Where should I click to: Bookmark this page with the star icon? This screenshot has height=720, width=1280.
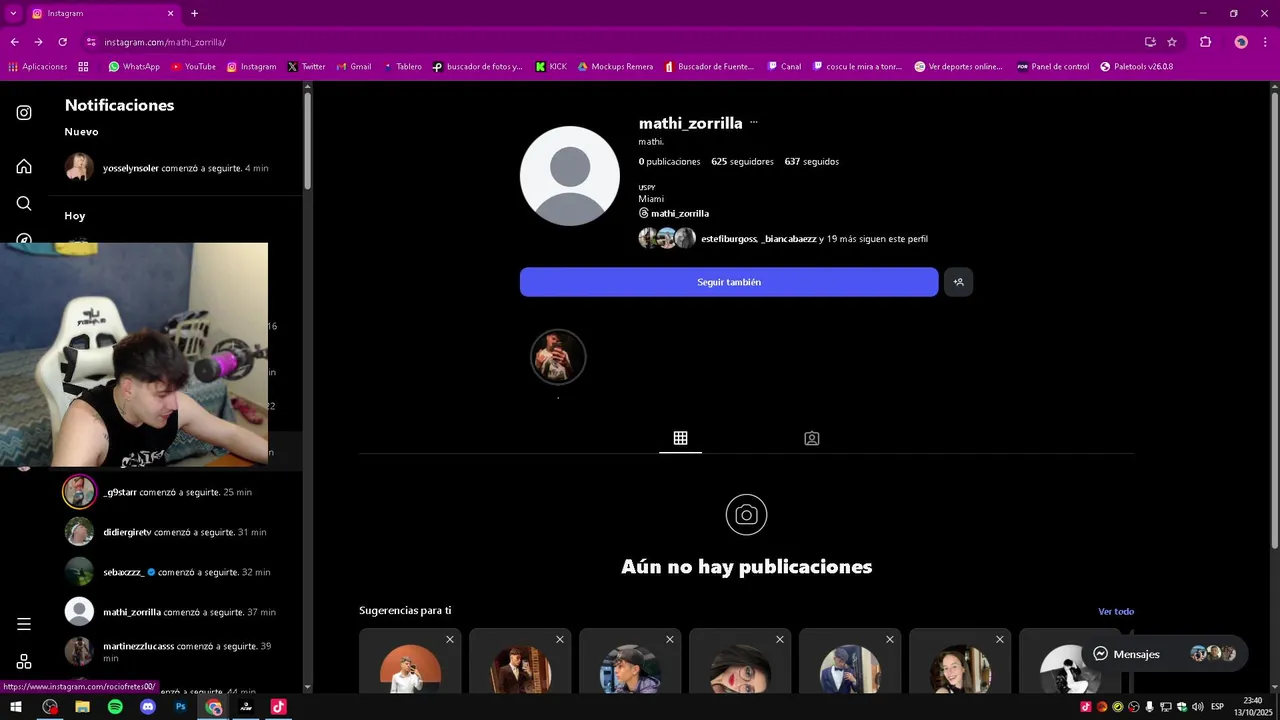(x=1172, y=42)
